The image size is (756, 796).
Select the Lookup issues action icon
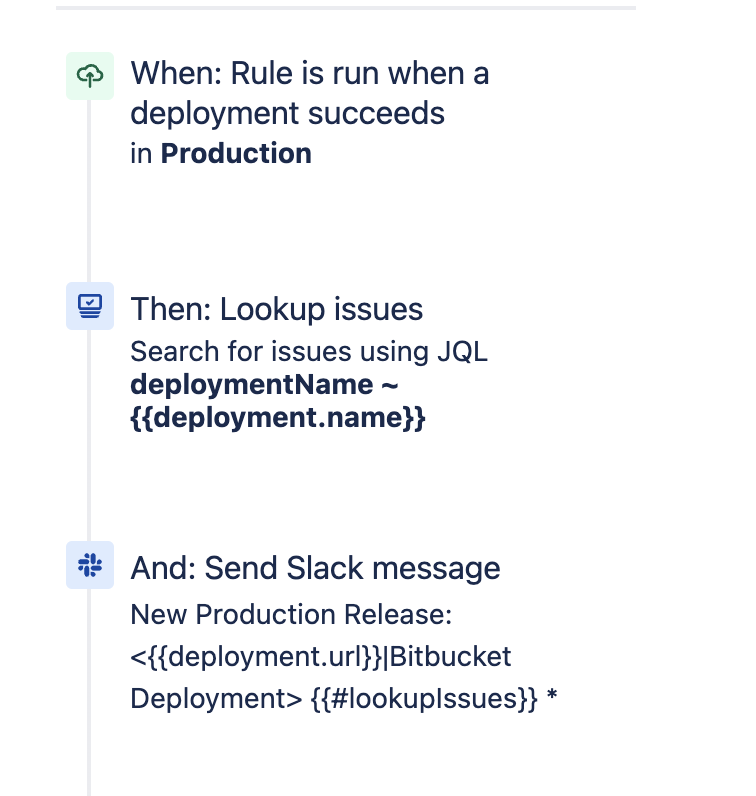pos(90,306)
